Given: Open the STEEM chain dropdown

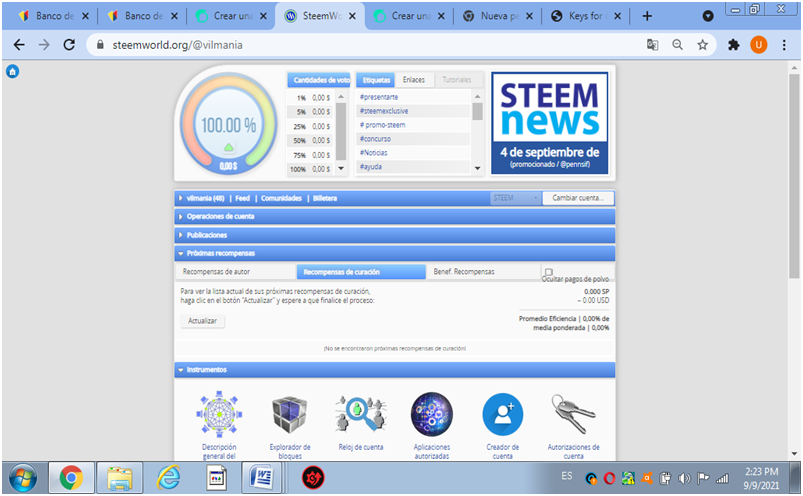Looking at the screenshot, I should click(515, 198).
